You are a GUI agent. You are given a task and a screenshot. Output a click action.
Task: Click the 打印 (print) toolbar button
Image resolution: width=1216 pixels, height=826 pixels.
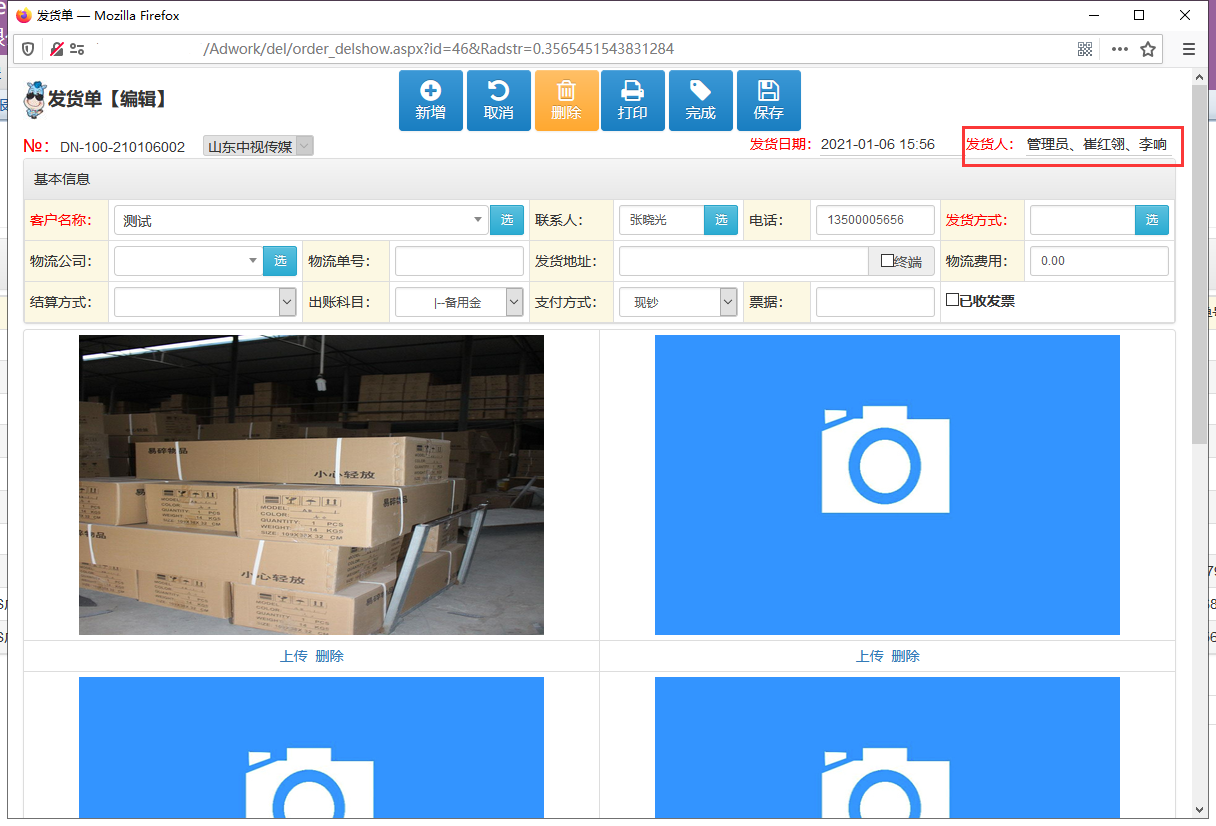pyautogui.click(x=633, y=100)
